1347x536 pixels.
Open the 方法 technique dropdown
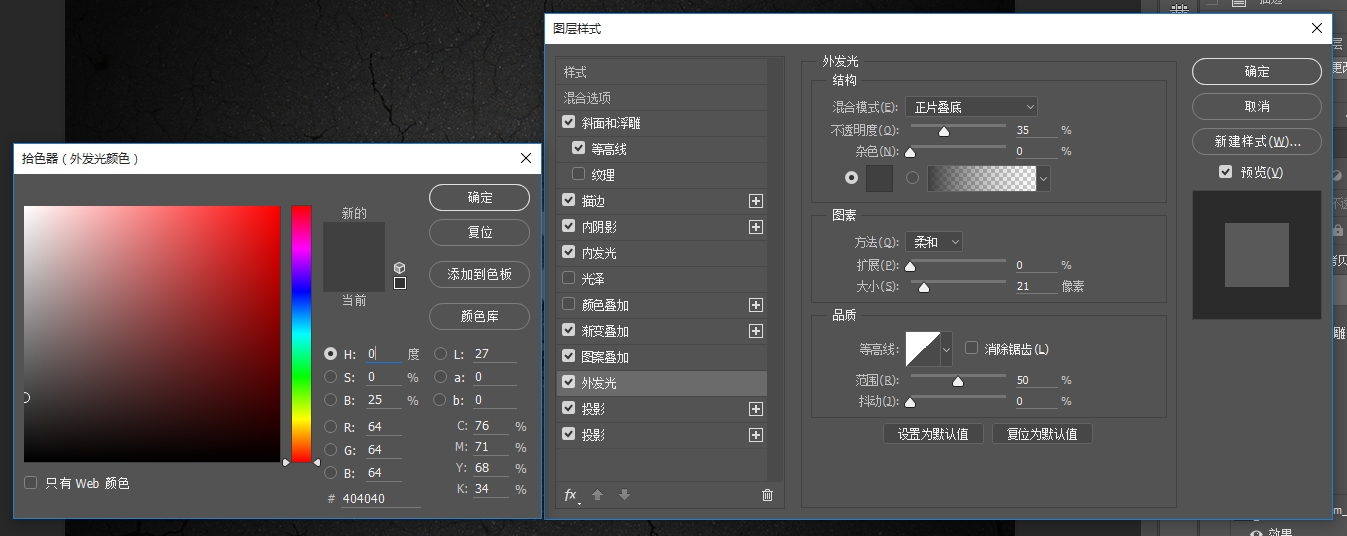(x=934, y=242)
